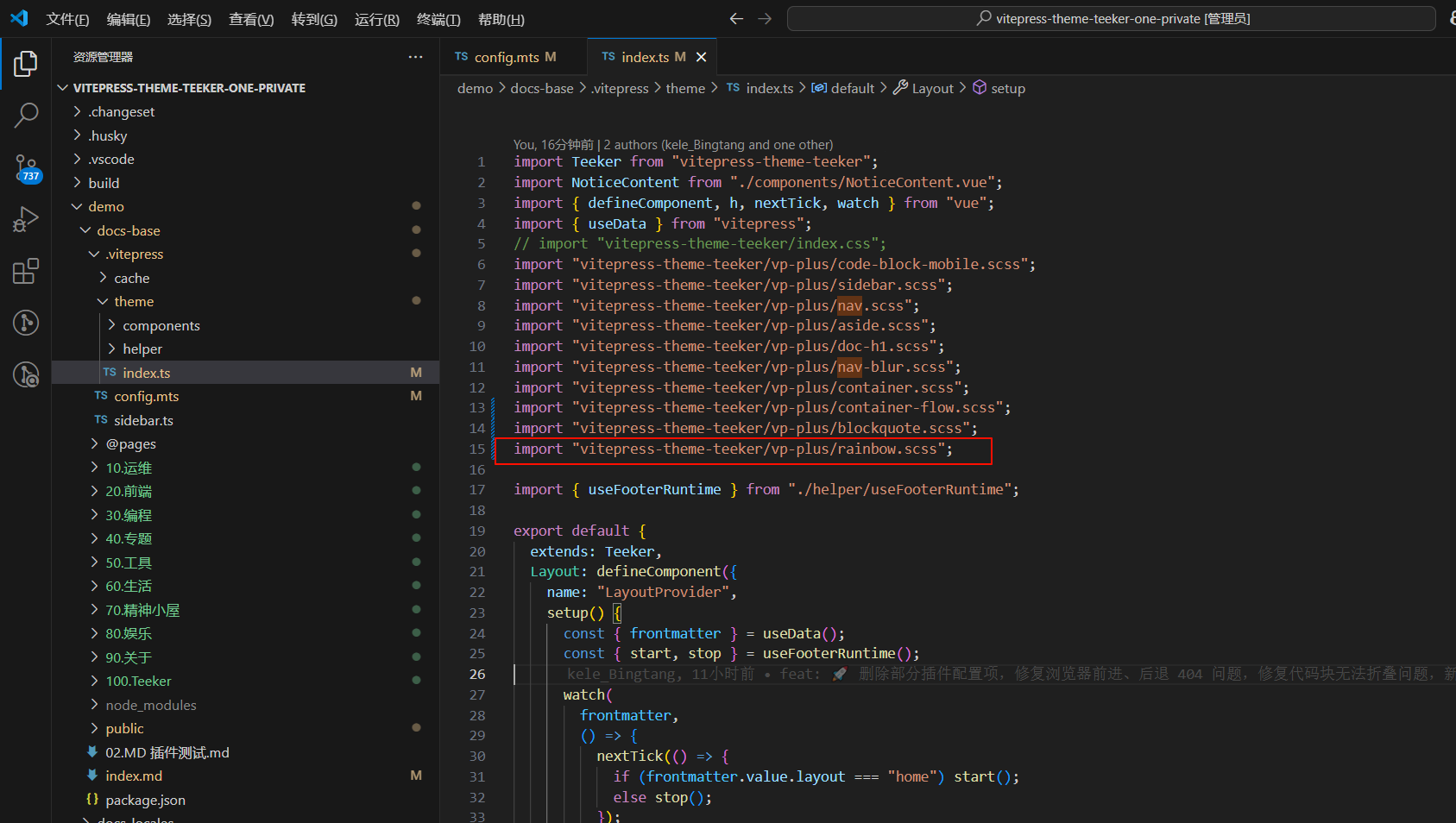
Task: Close the index.ts editor tab
Action: click(x=702, y=57)
